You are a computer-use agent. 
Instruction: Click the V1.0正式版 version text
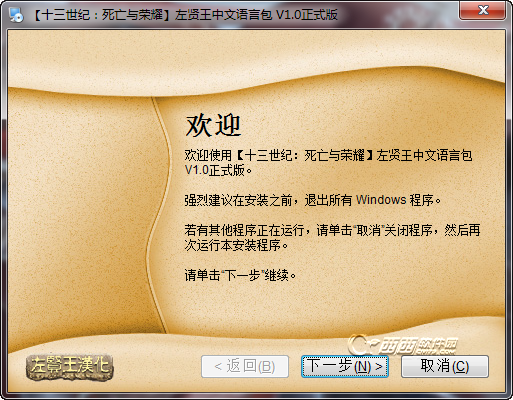pyautogui.click(x=218, y=170)
